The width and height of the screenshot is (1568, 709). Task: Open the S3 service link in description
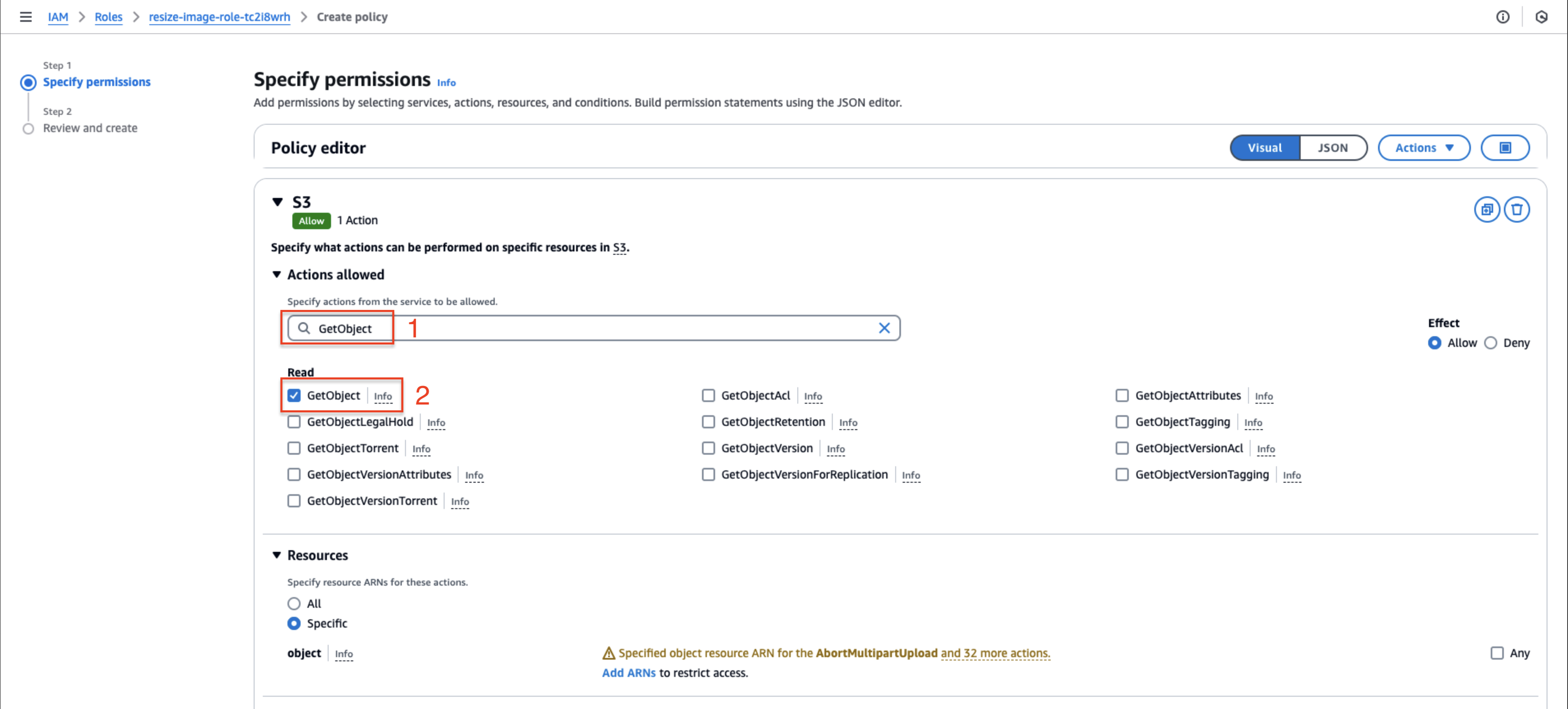619,247
